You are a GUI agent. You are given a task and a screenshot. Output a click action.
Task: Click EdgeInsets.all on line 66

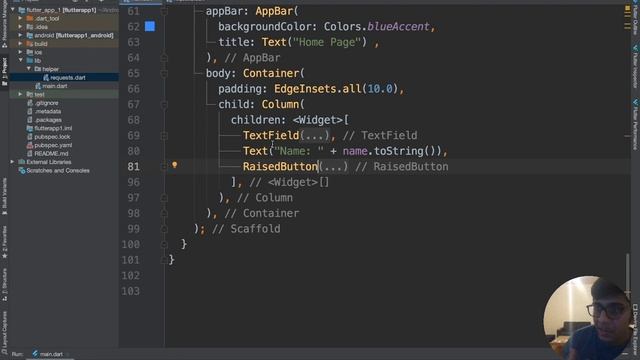point(318,89)
